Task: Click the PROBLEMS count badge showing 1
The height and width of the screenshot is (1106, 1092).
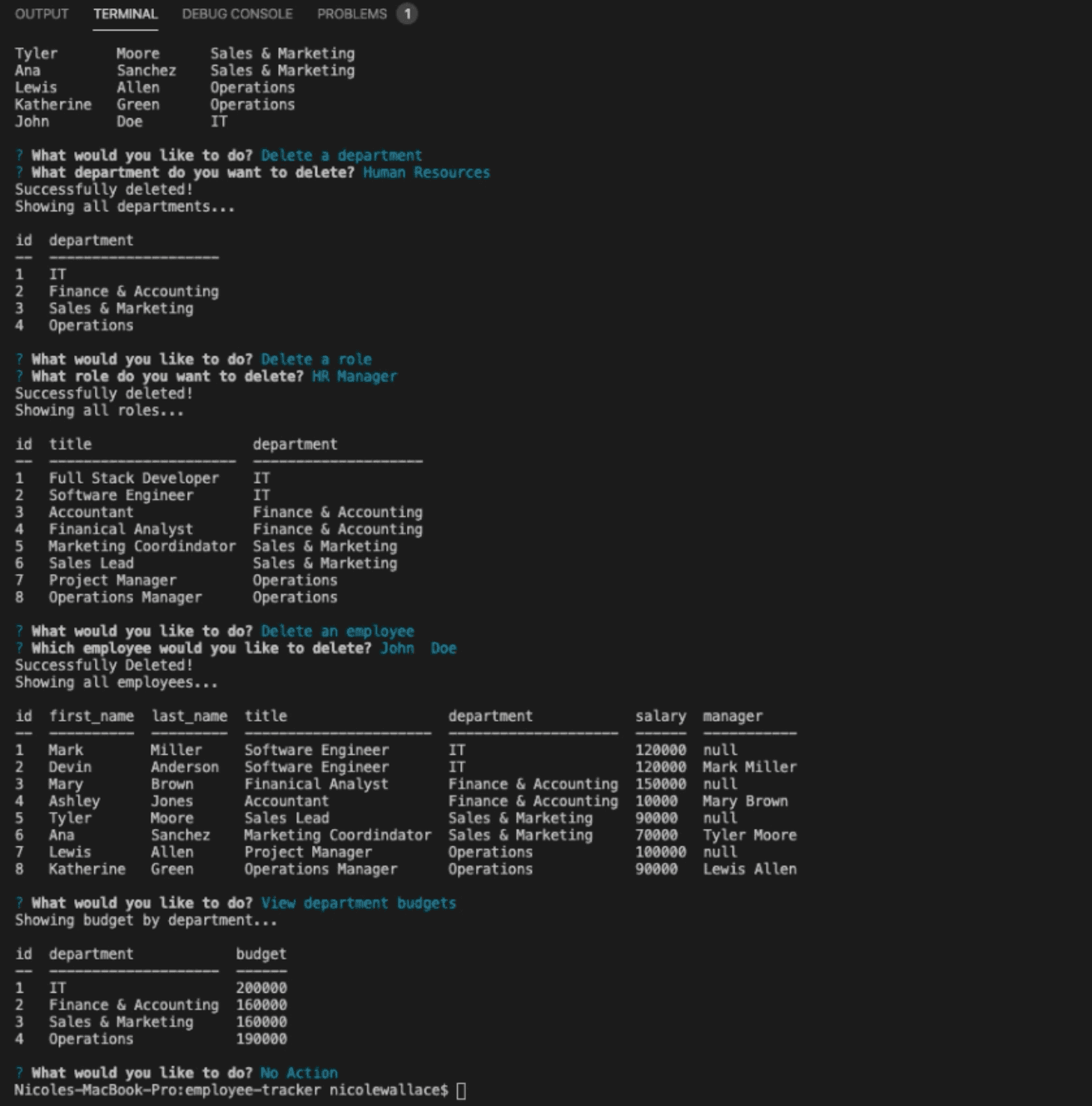Action: [407, 13]
